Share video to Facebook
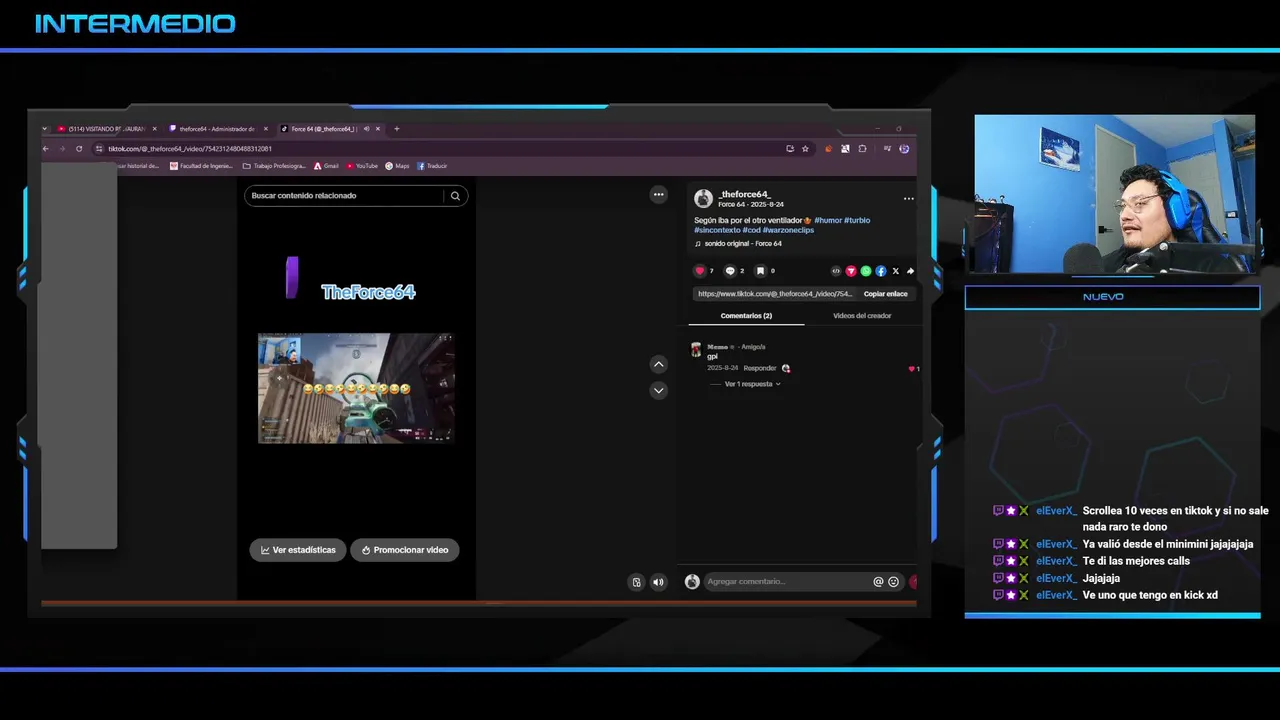Image resolution: width=1280 pixels, height=720 pixels. [x=881, y=271]
